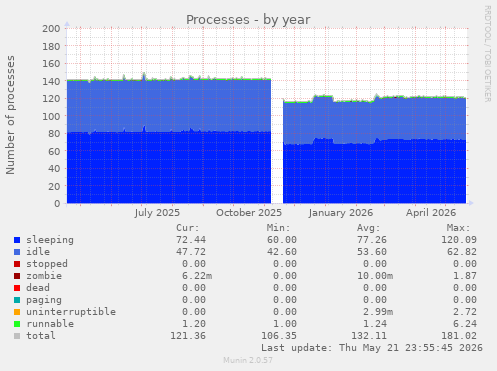The image size is (497, 371).
Task: Click the idle legend color swatch
Action: pyautogui.click(x=17, y=252)
